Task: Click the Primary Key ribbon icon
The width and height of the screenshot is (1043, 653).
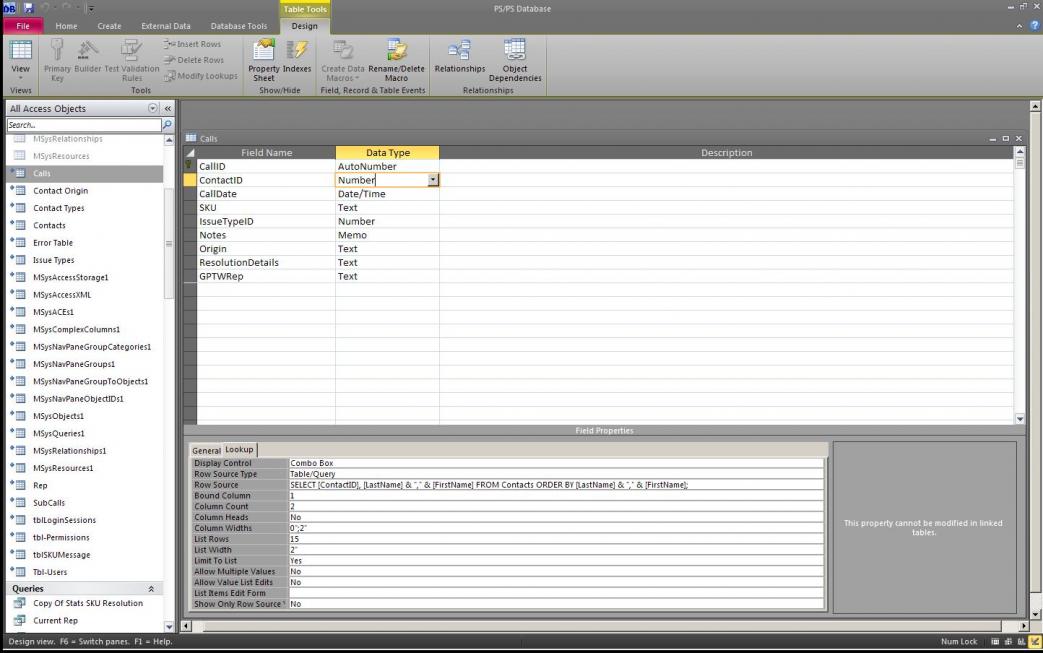Action: pos(57,61)
